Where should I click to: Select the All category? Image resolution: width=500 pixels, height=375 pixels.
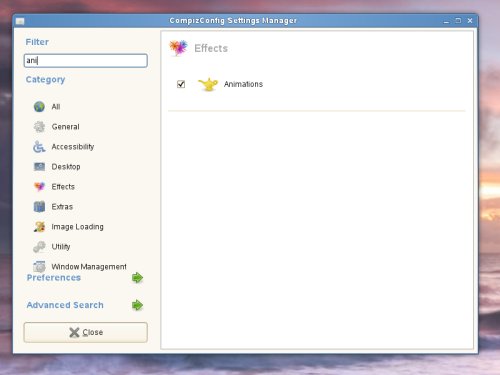click(x=56, y=107)
